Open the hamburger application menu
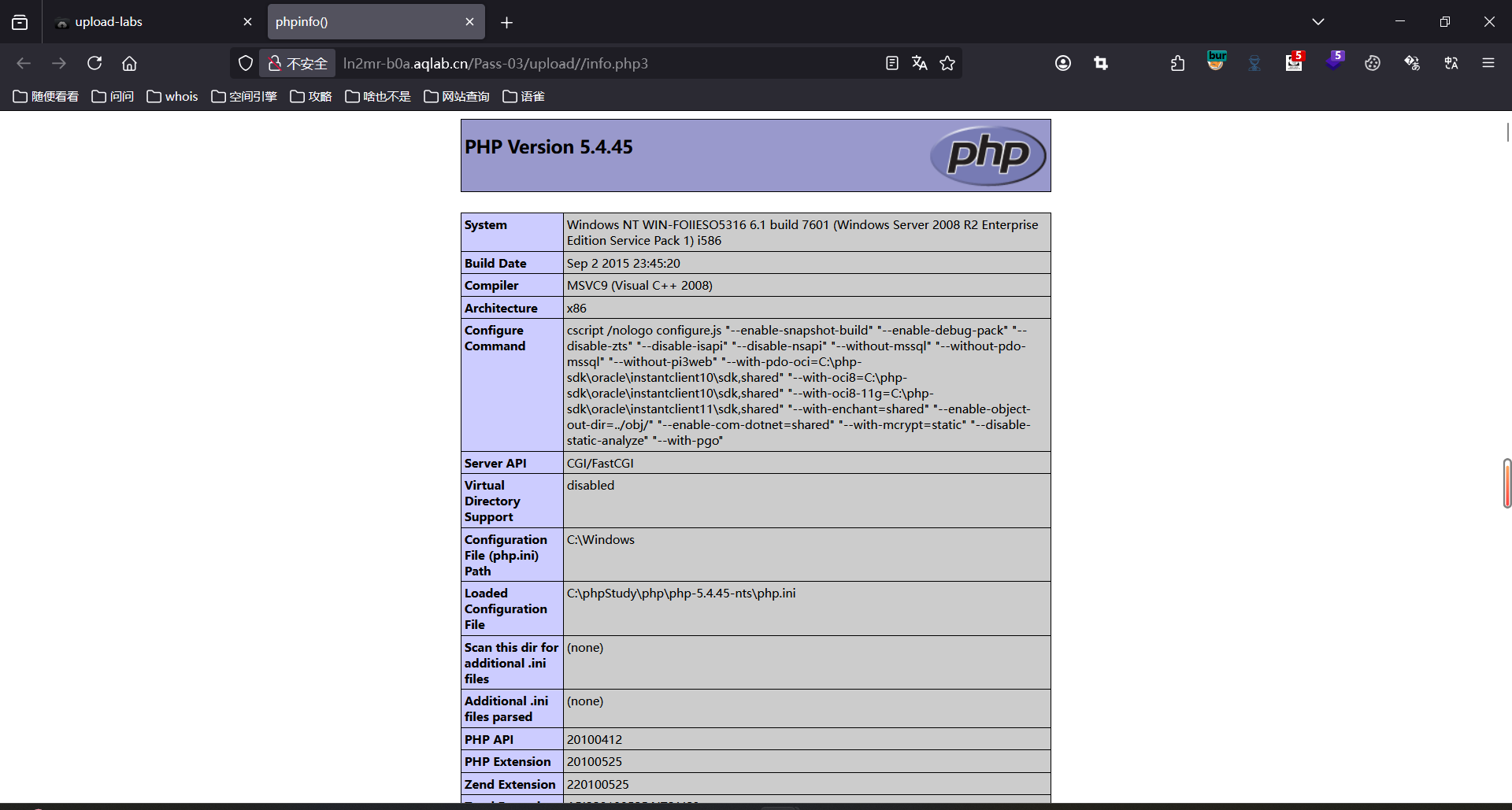1512x810 pixels. [x=1489, y=62]
